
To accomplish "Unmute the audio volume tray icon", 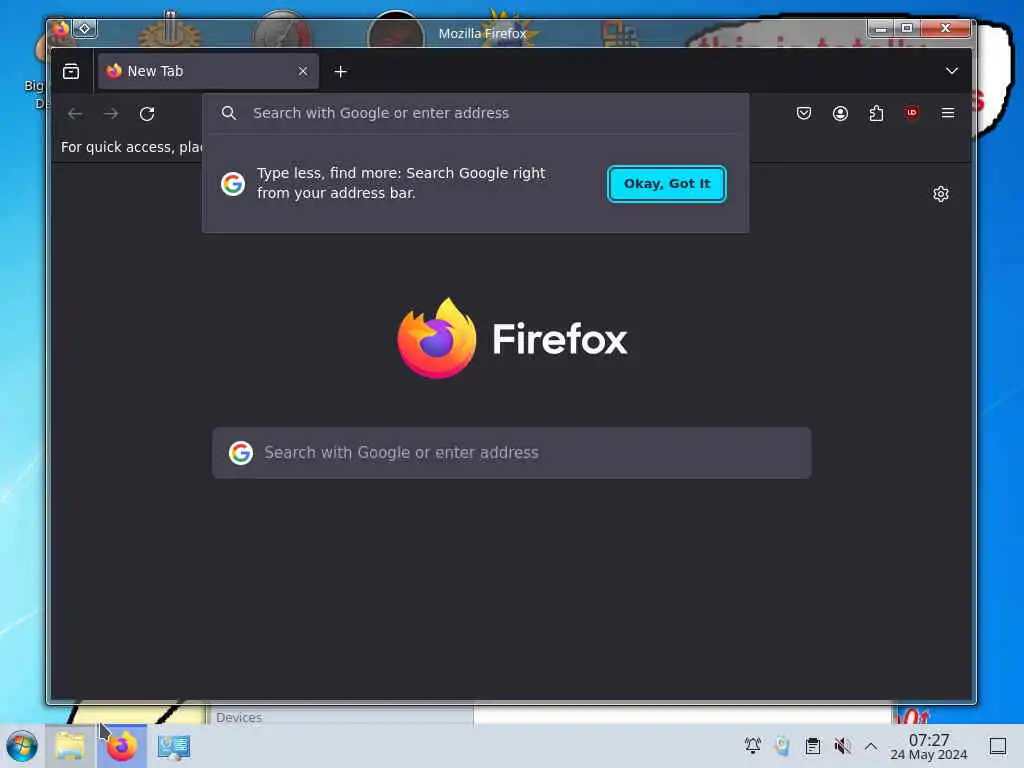I will click(842, 746).
